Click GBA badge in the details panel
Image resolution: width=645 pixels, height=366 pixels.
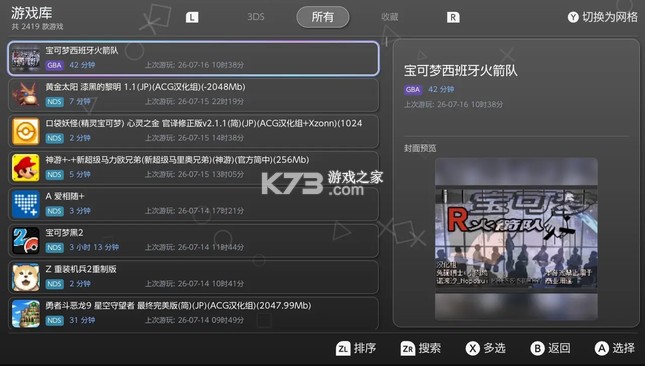click(x=413, y=89)
